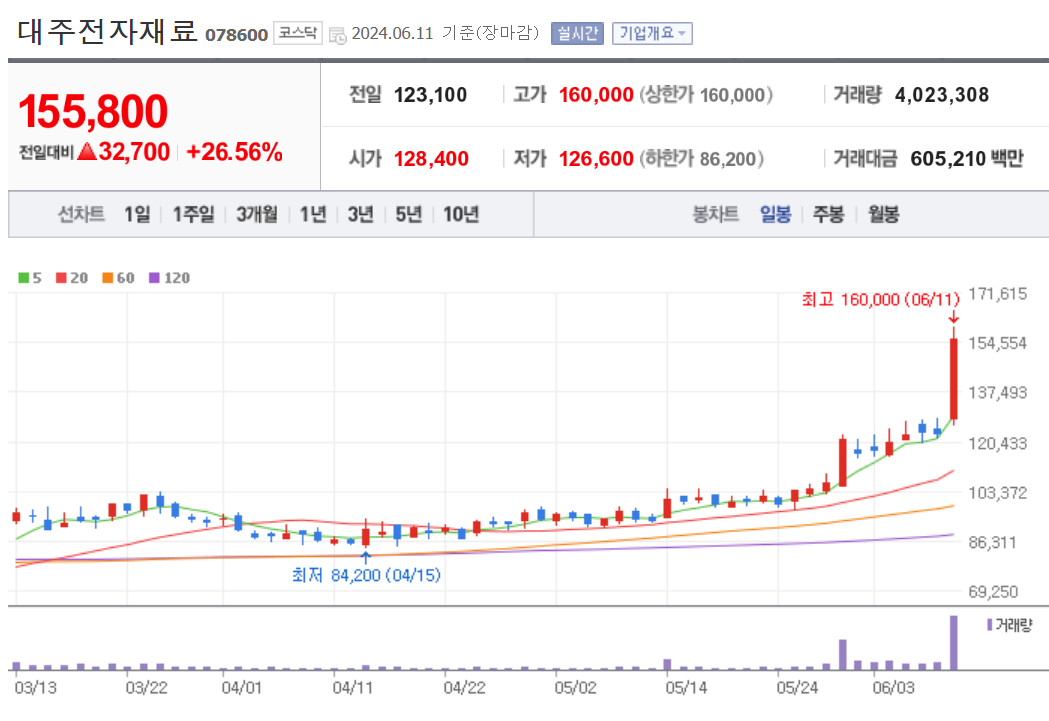Screen dimensions: 1049x721
Task: Click the purple 120-day moving average swatch
Action: (x=155, y=278)
